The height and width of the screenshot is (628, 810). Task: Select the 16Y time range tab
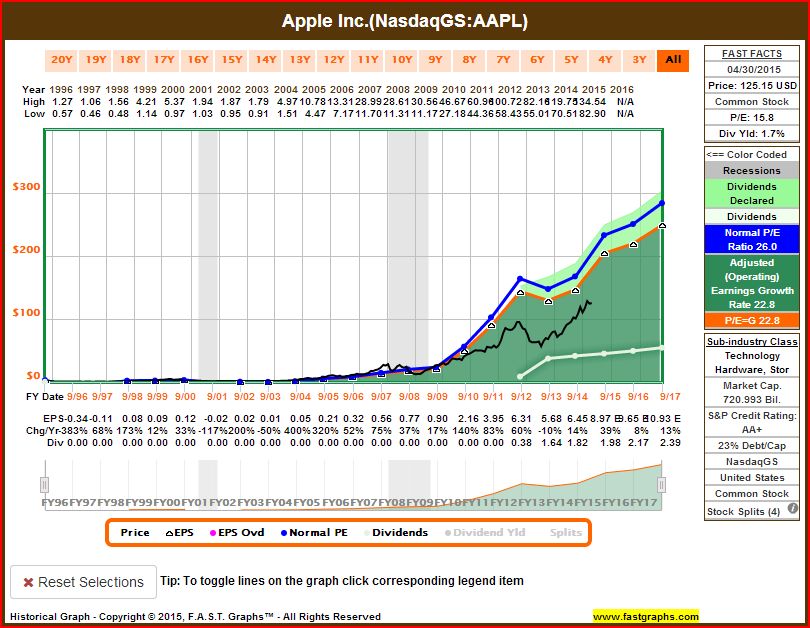198,60
